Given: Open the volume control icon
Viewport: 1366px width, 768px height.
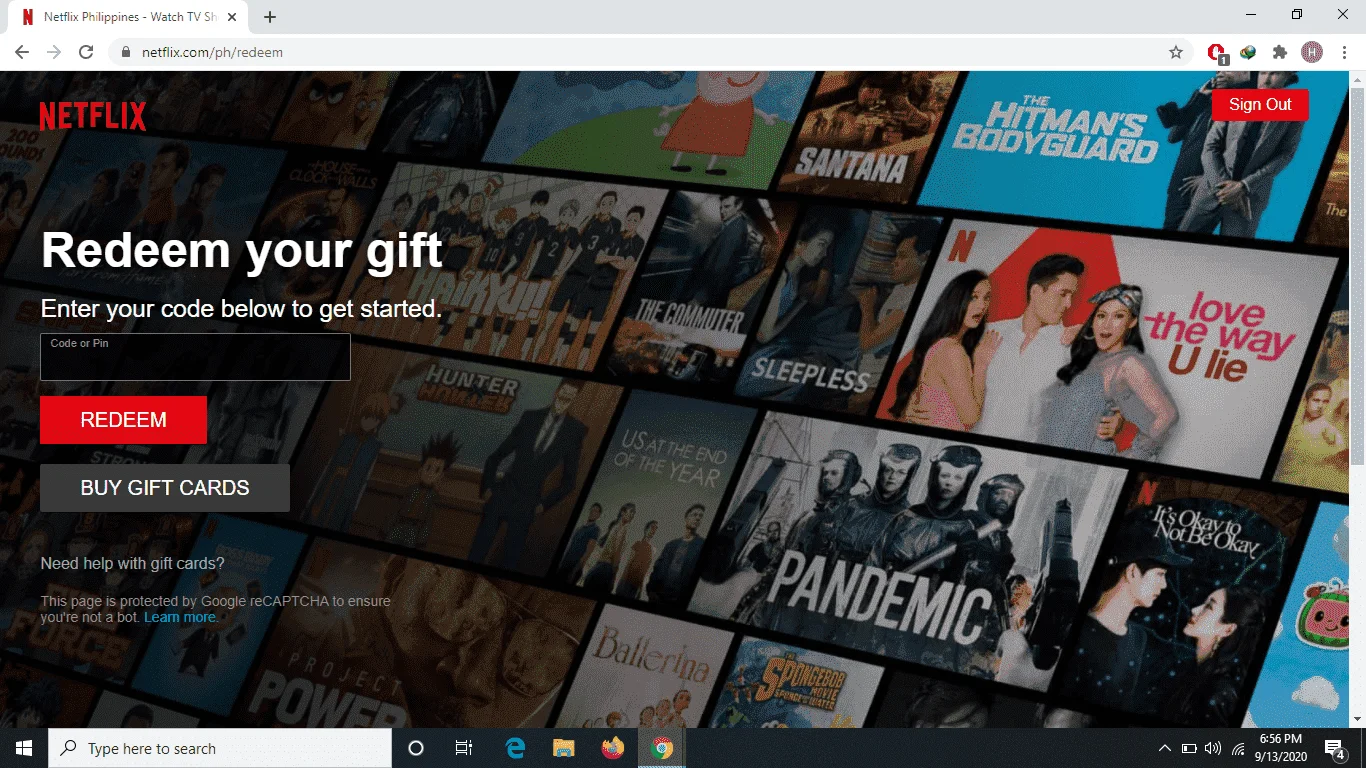Looking at the screenshot, I should [x=1213, y=748].
